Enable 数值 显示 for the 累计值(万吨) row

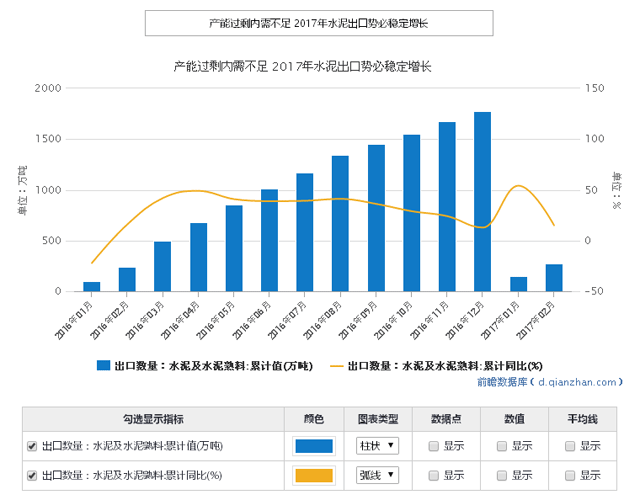[x=502, y=446]
